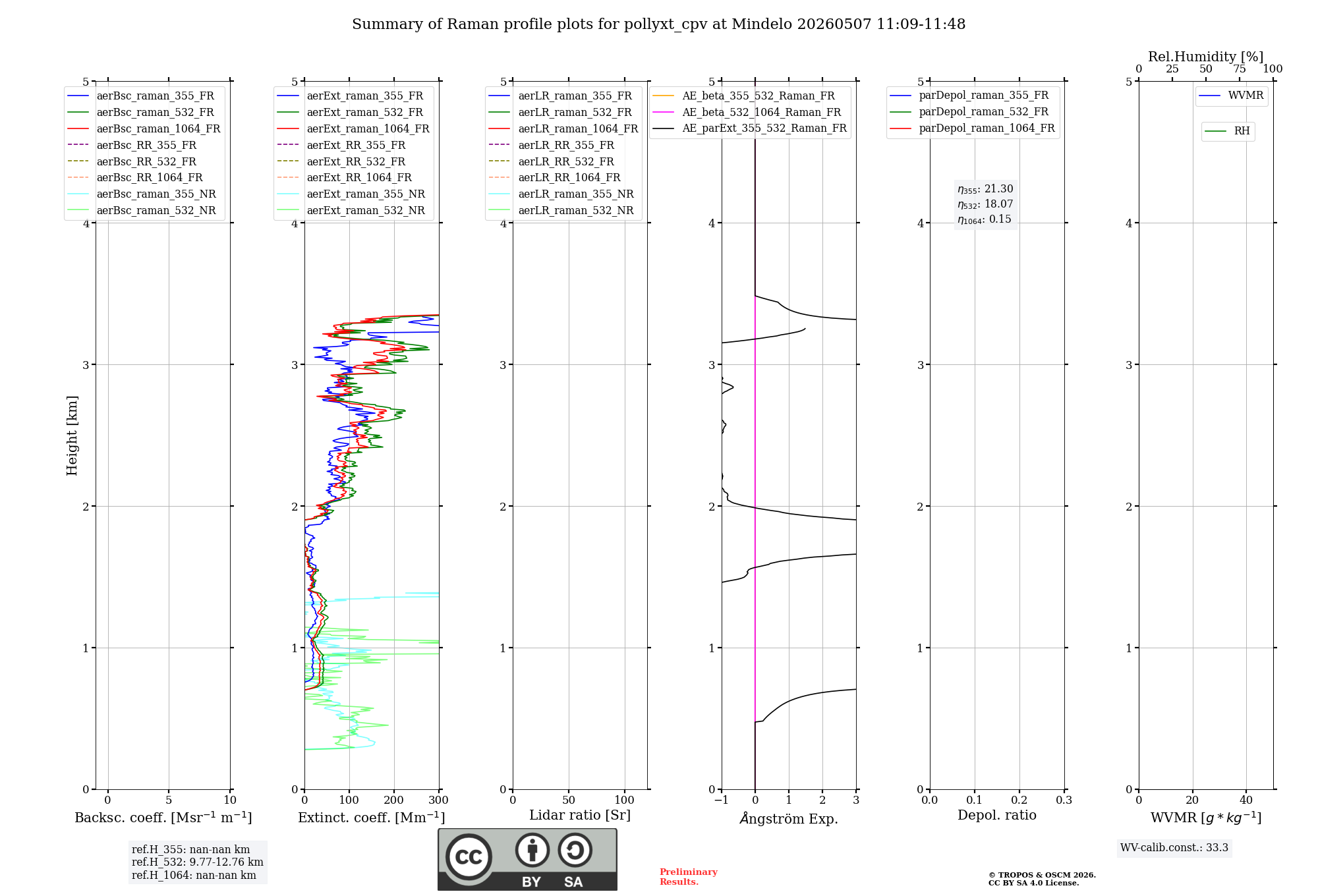Select legend entry aerBsc_raman_355_NR
1318x896 pixels.
click(x=142, y=194)
